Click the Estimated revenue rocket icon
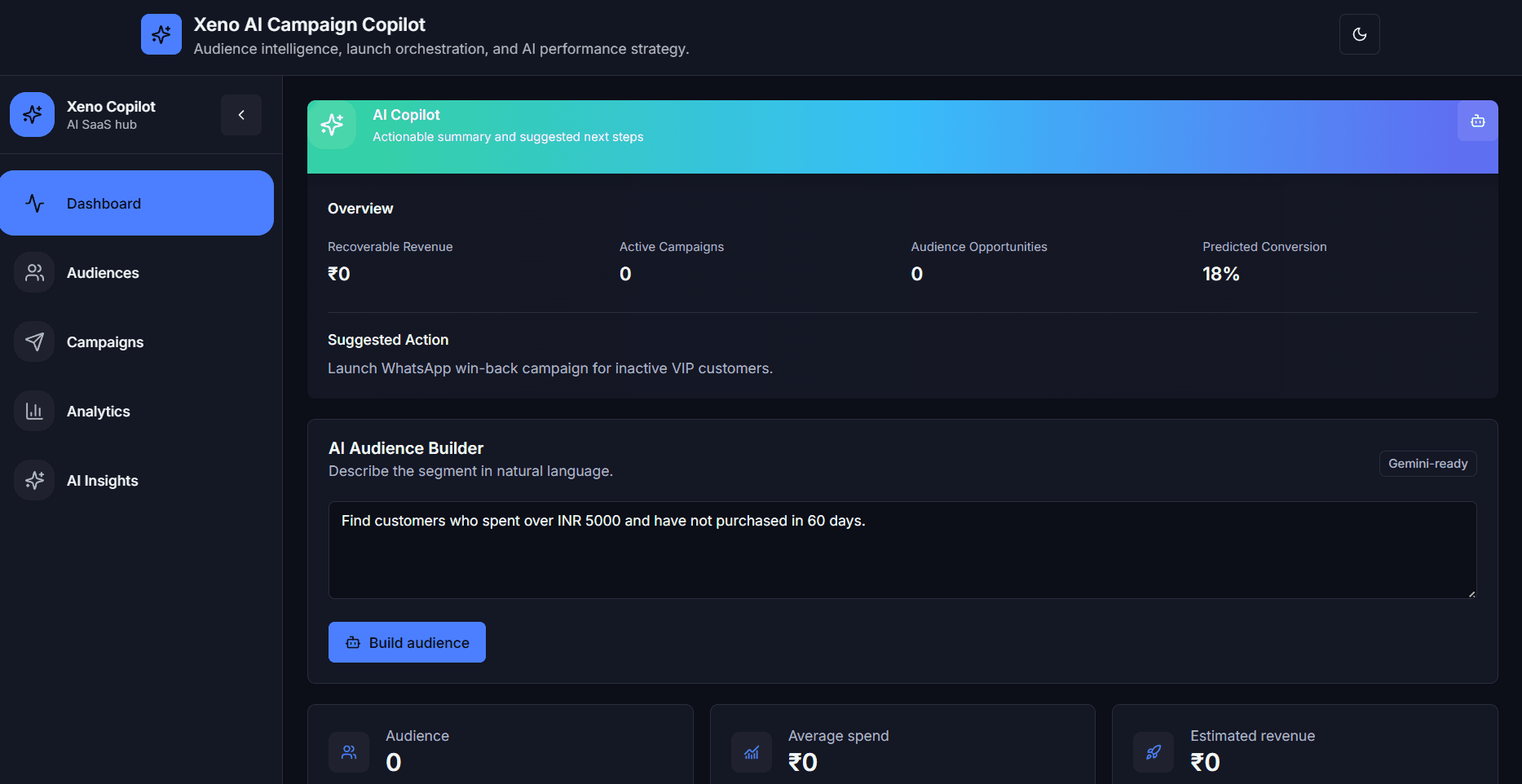The height and width of the screenshot is (784, 1522). click(1154, 752)
